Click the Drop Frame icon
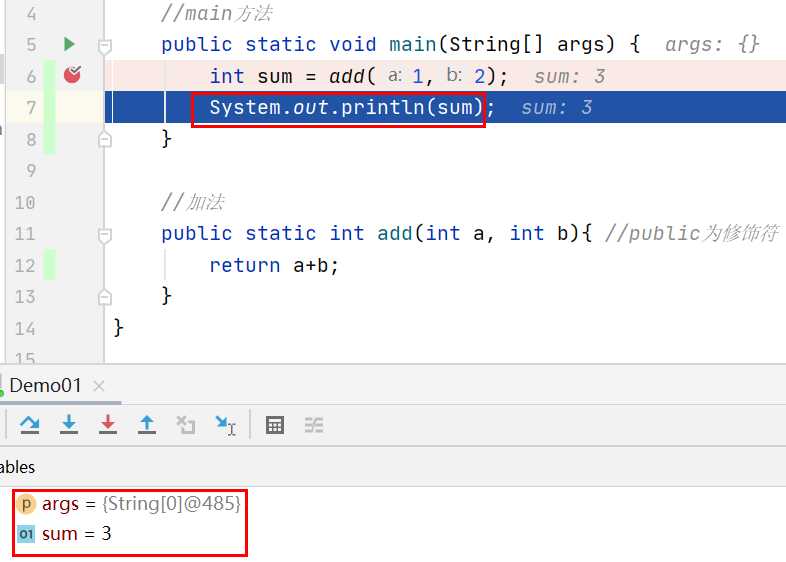Image resolution: width=786 pixels, height=562 pixels. tap(186, 425)
